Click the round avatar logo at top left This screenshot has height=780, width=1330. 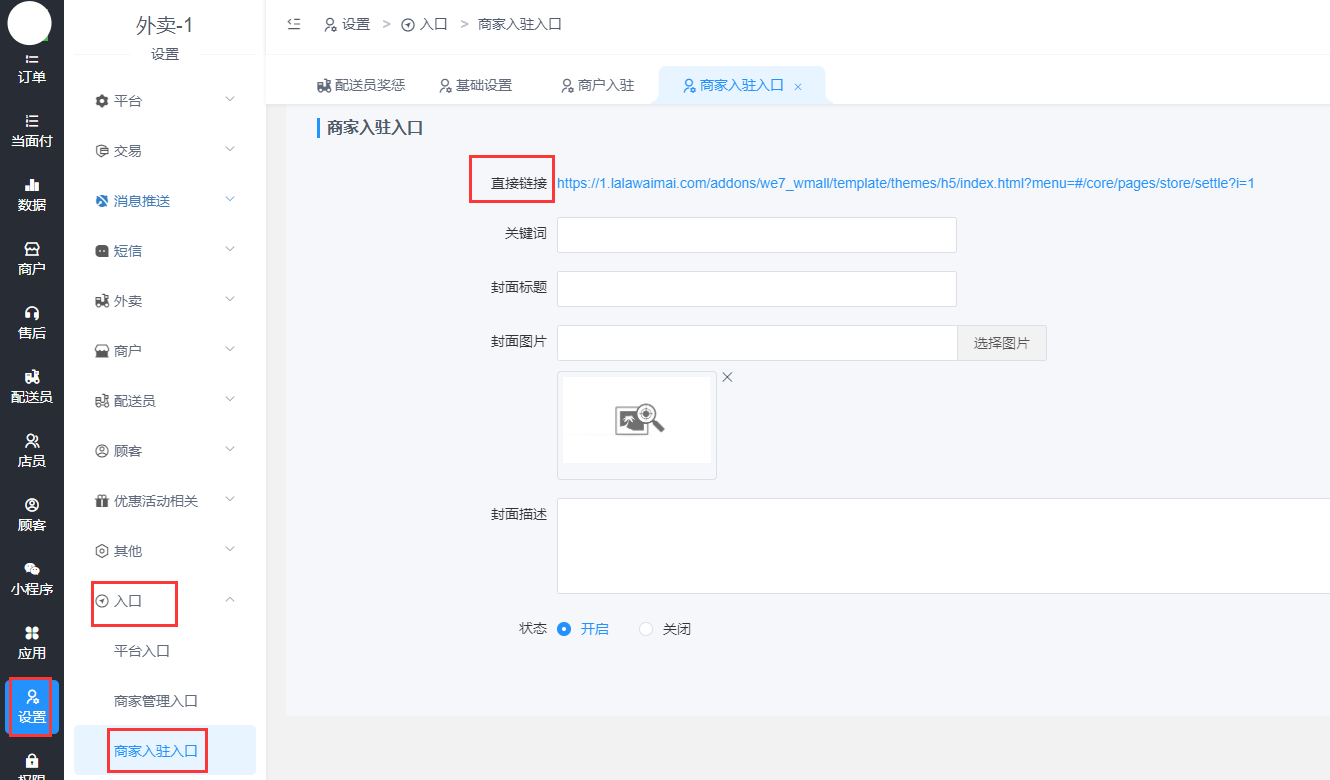(x=30, y=23)
